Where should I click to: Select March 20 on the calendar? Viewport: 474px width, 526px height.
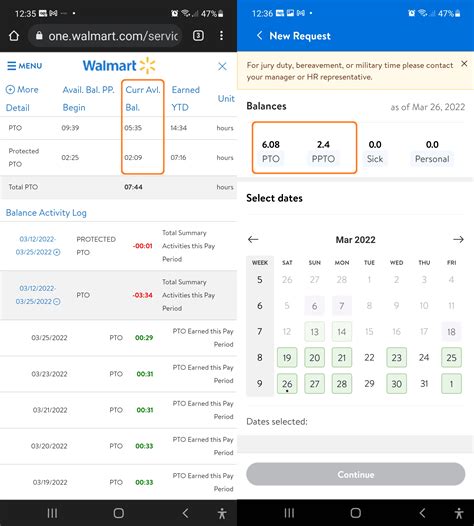(314, 358)
